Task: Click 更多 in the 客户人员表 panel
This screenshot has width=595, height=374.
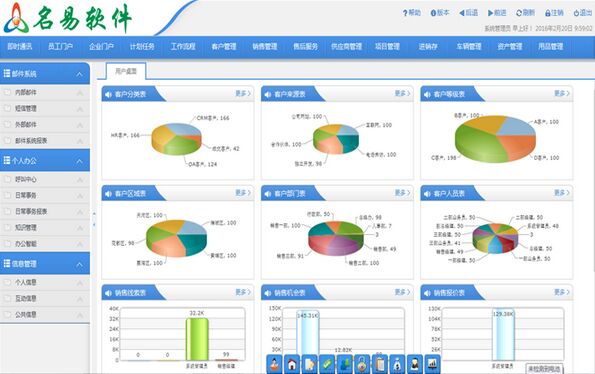Action: 562,193
